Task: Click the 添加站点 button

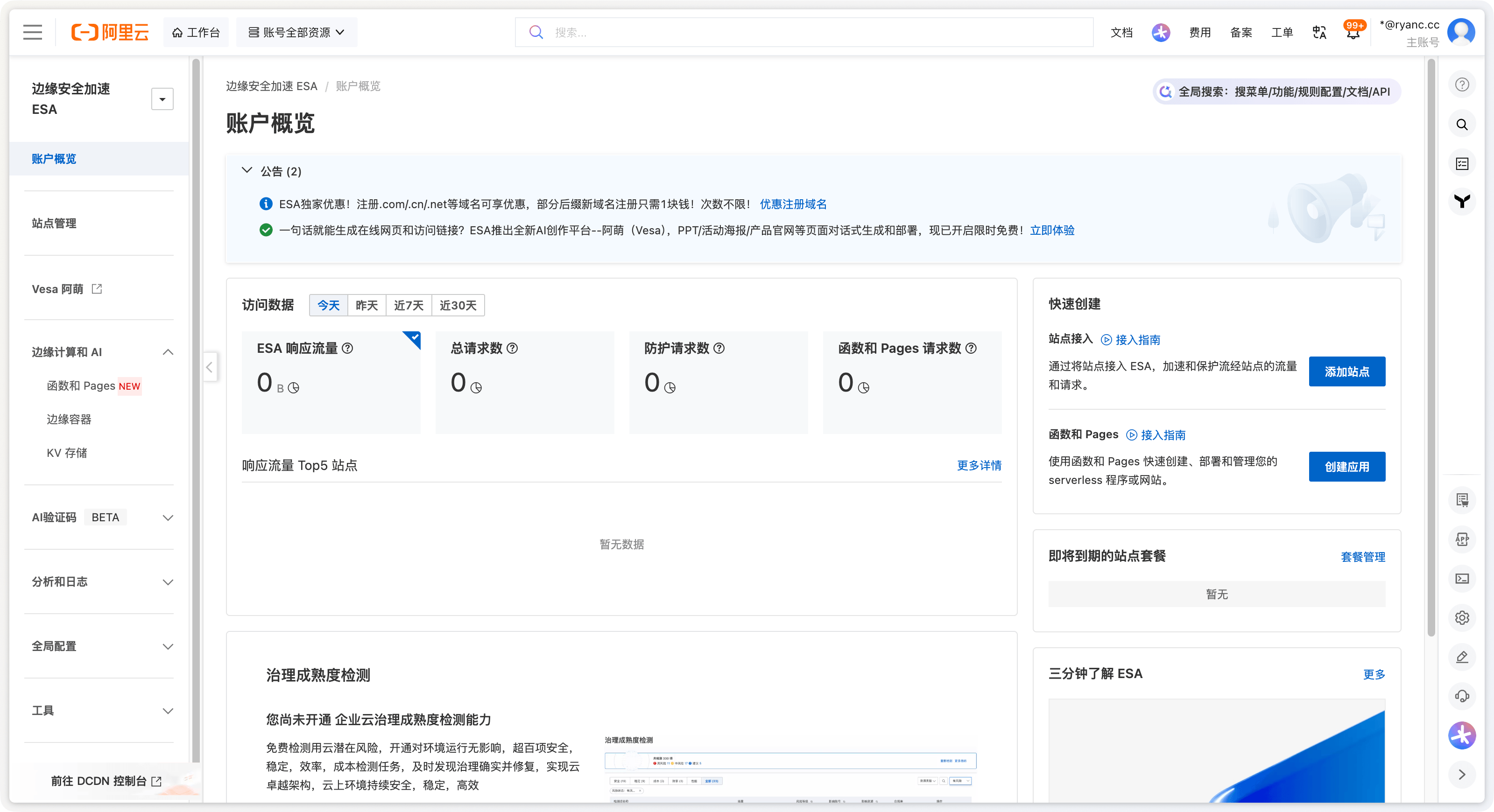Action: coord(1346,371)
